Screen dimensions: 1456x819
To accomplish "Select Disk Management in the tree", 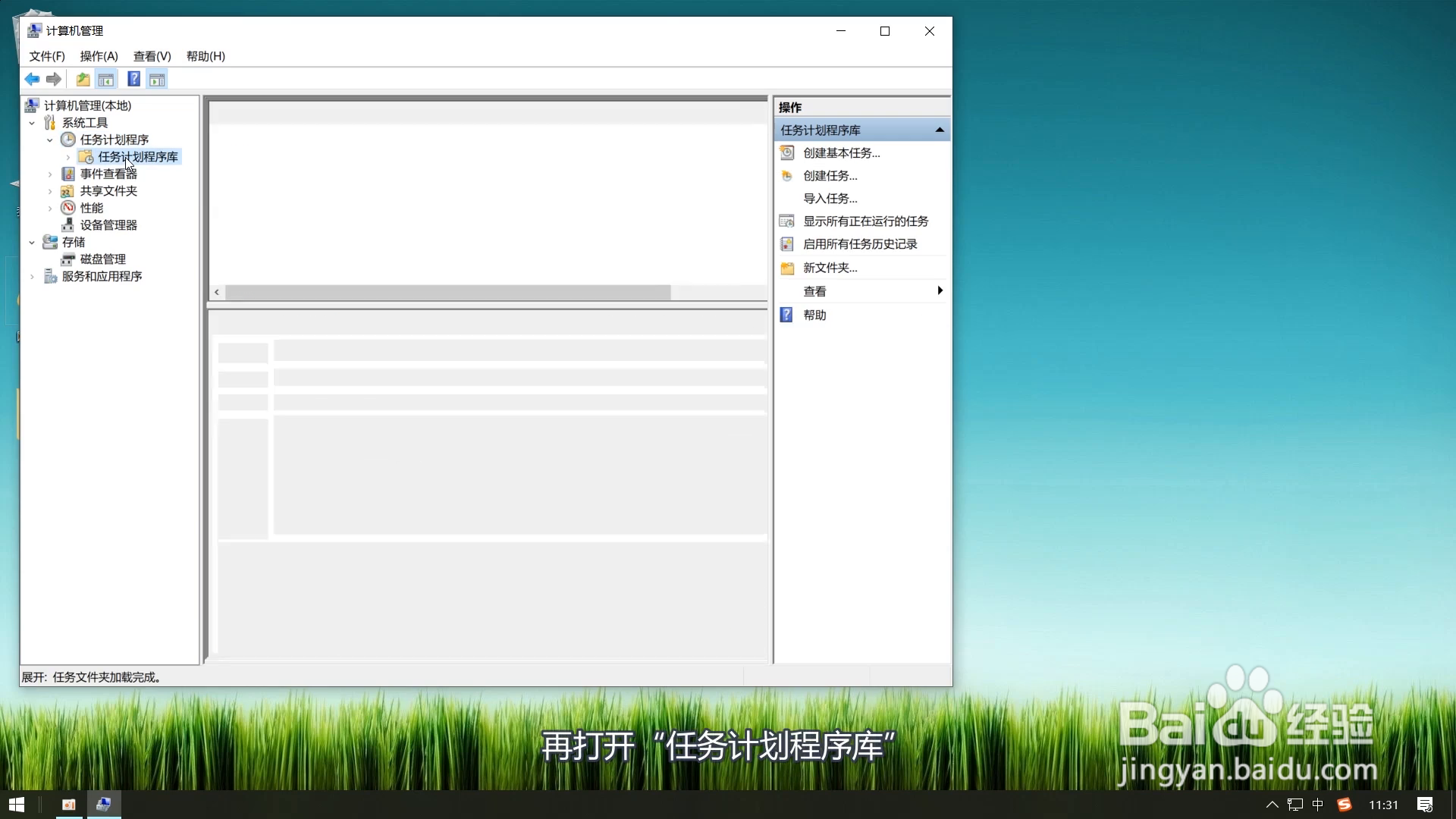I will coord(102,259).
